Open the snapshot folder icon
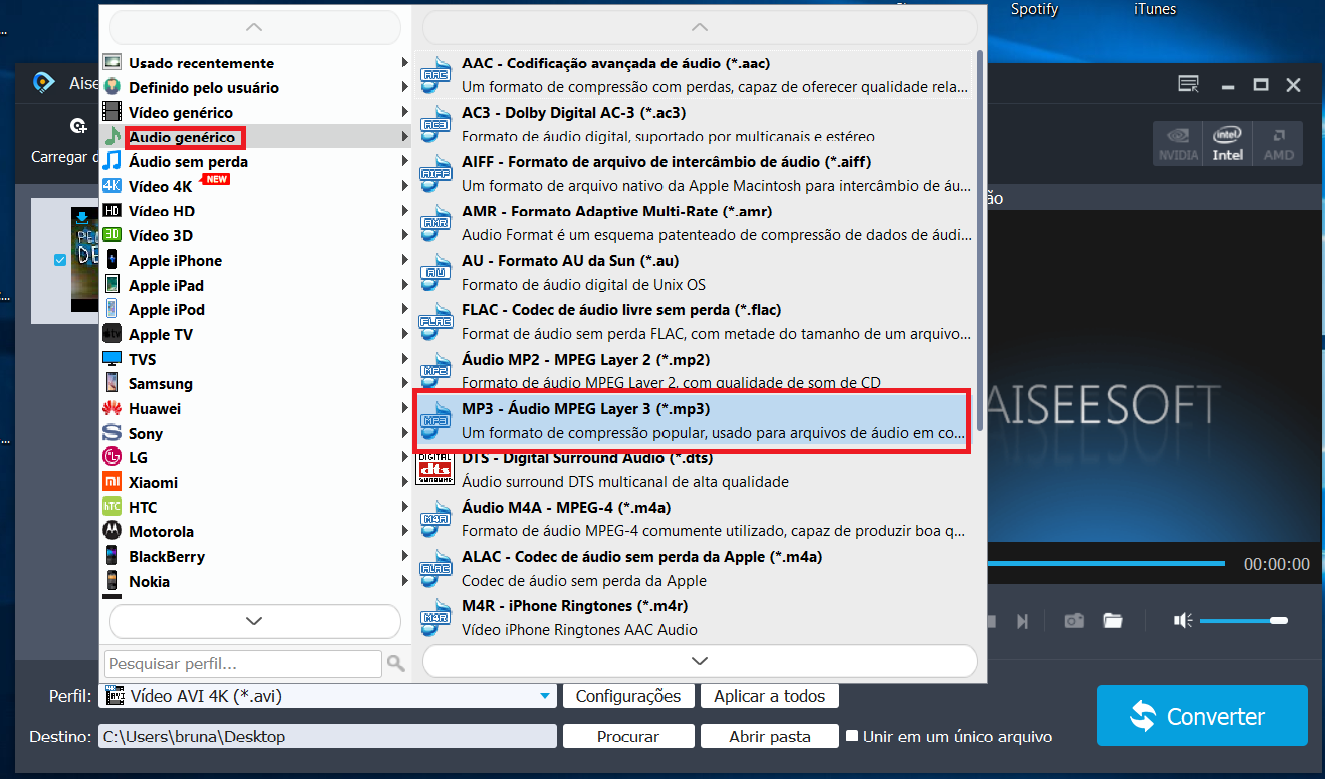This screenshot has width=1325, height=779. pos(1113,621)
